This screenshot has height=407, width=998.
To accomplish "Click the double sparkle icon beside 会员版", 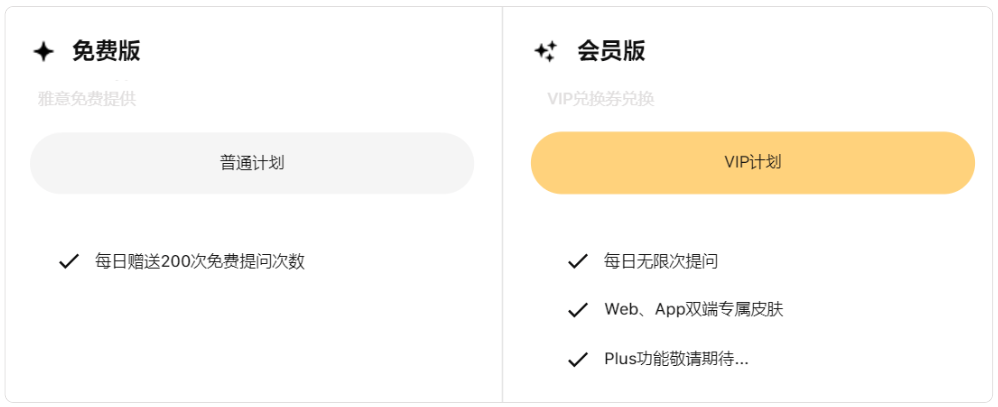I will coord(545,51).
